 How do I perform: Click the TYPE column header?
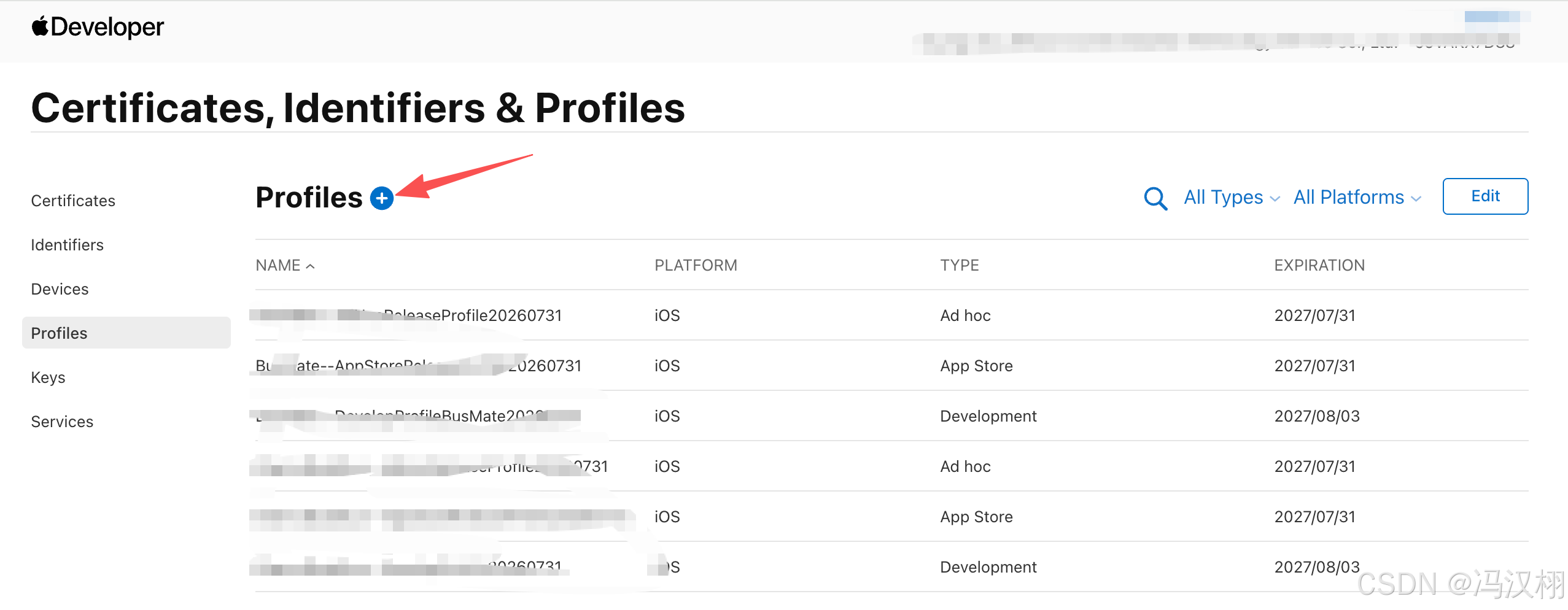pyautogui.click(x=960, y=265)
